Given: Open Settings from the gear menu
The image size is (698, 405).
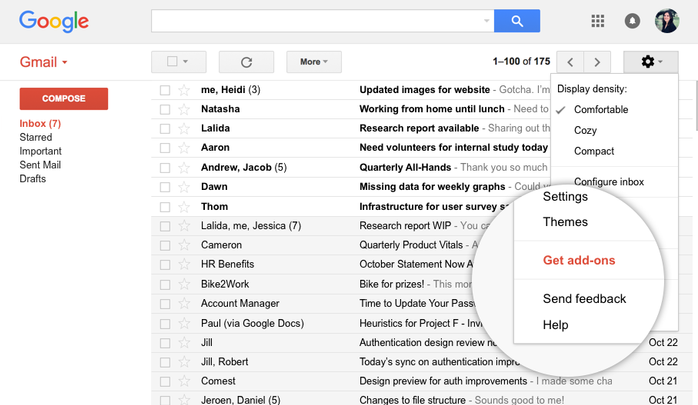Looking at the screenshot, I should tap(565, 197).
